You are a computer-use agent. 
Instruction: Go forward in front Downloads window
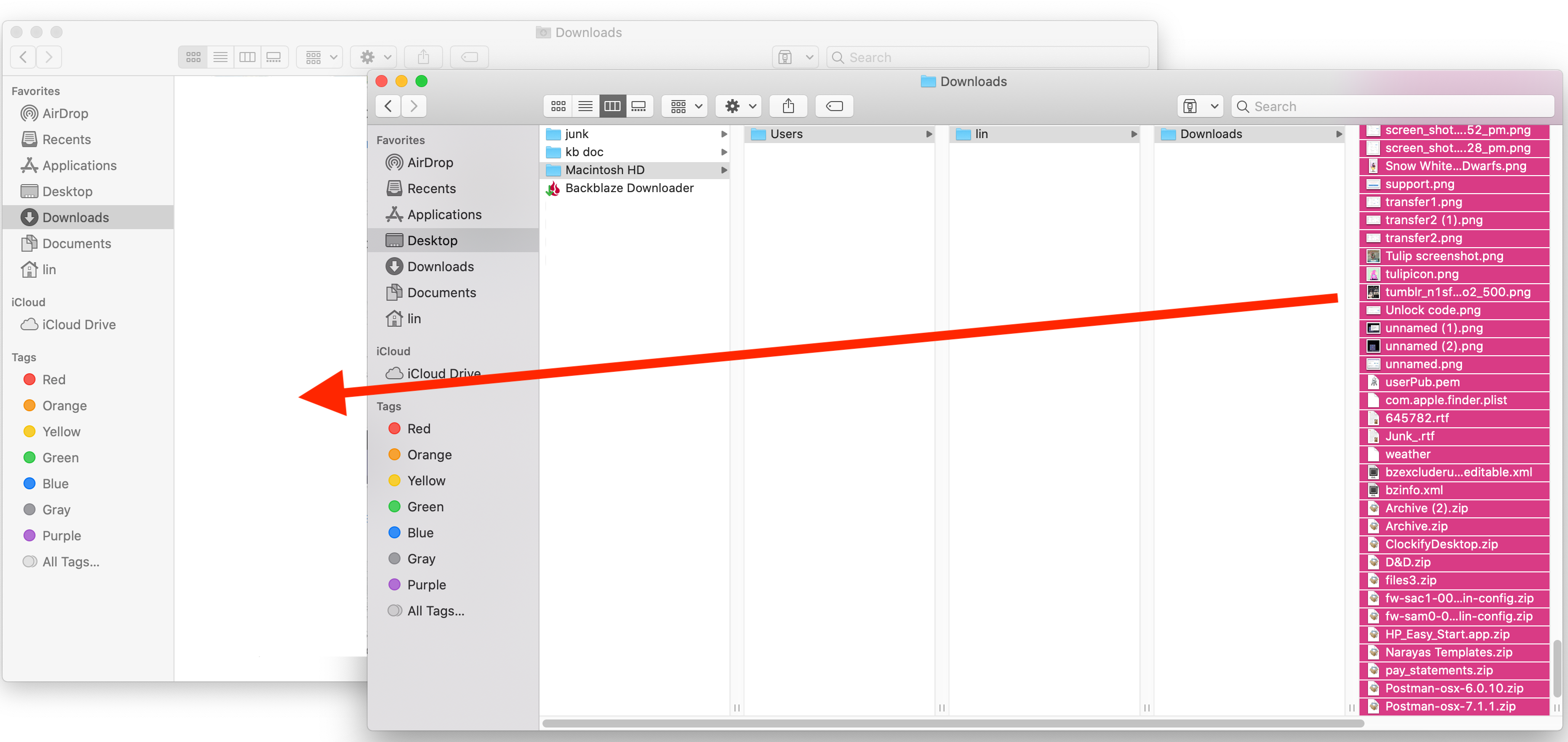(414, 106)
